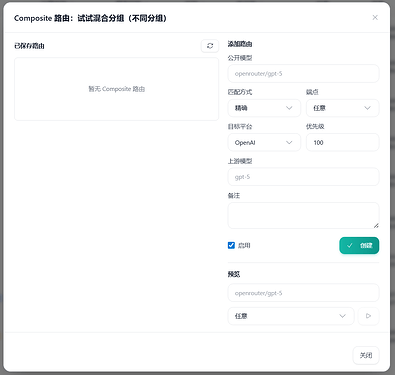395x375 pixels.
Task: Expand the preview endpoint dropdown 任意
Action: click(x=291, y=316)
